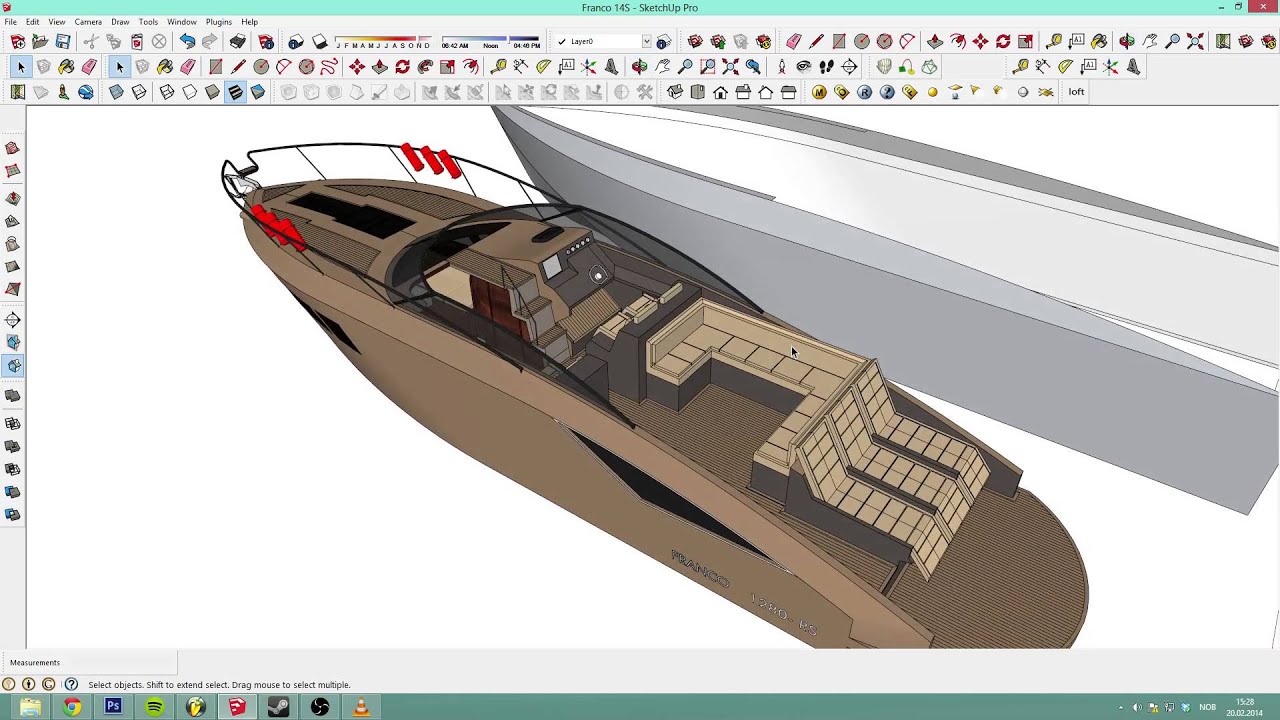This screenshot has height=720, width=1280.
Task: Click the Cut scissors icon
Action: coord(91,41)
